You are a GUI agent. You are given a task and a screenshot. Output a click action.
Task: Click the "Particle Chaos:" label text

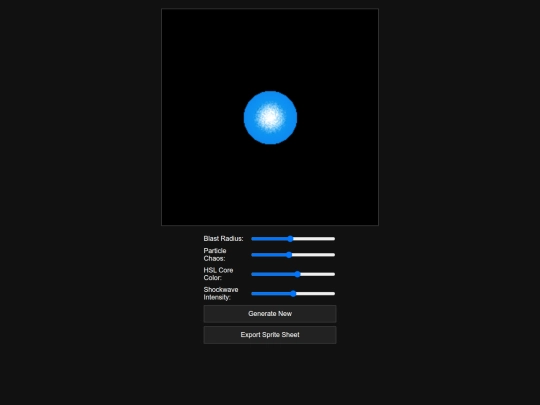tap(215, 255)
